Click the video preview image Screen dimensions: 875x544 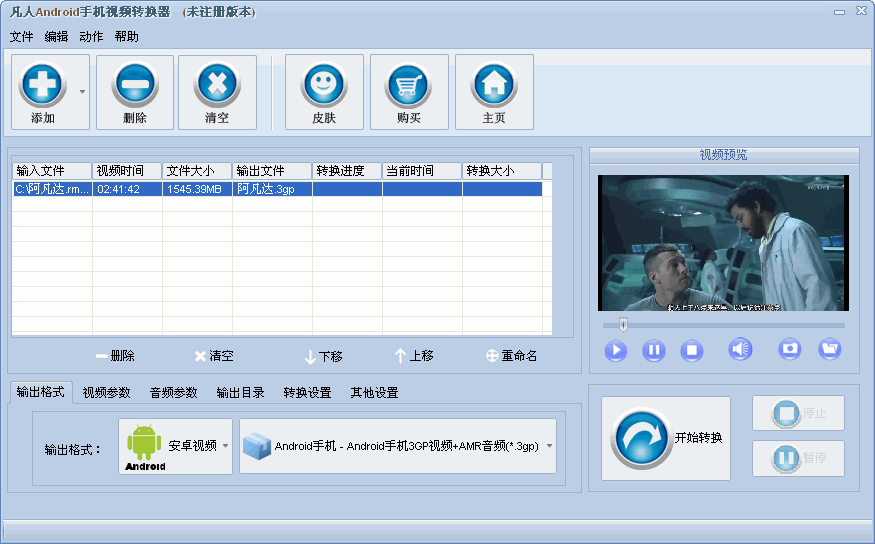tap(723, 243)
